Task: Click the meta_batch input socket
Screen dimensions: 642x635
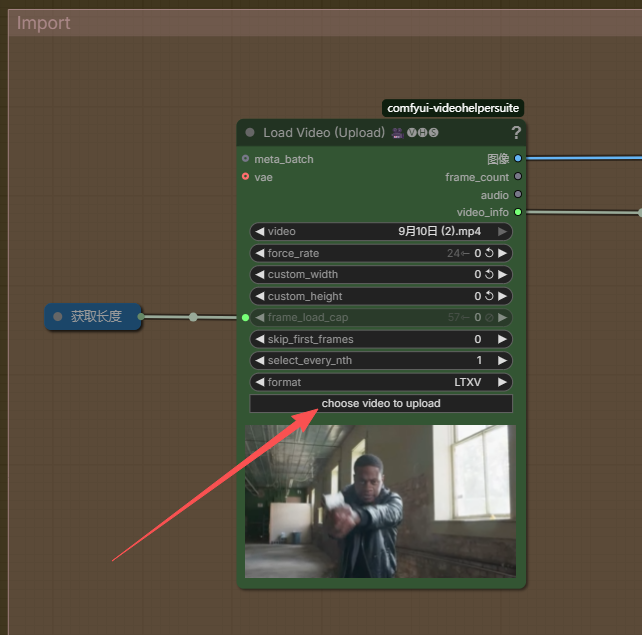Action: tap(245, 158)
